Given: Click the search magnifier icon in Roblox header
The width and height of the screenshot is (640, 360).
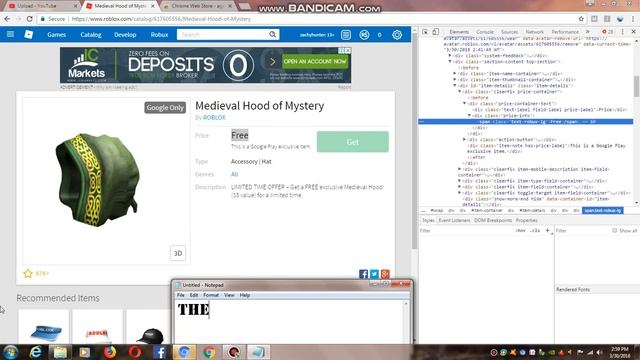Looking at the screenshot, I should point(272,35).
